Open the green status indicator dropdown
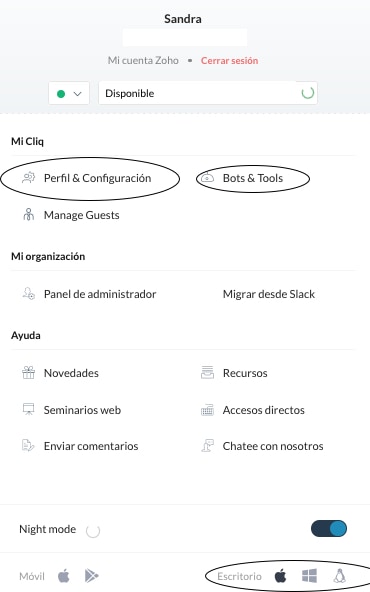 [69, 93]
